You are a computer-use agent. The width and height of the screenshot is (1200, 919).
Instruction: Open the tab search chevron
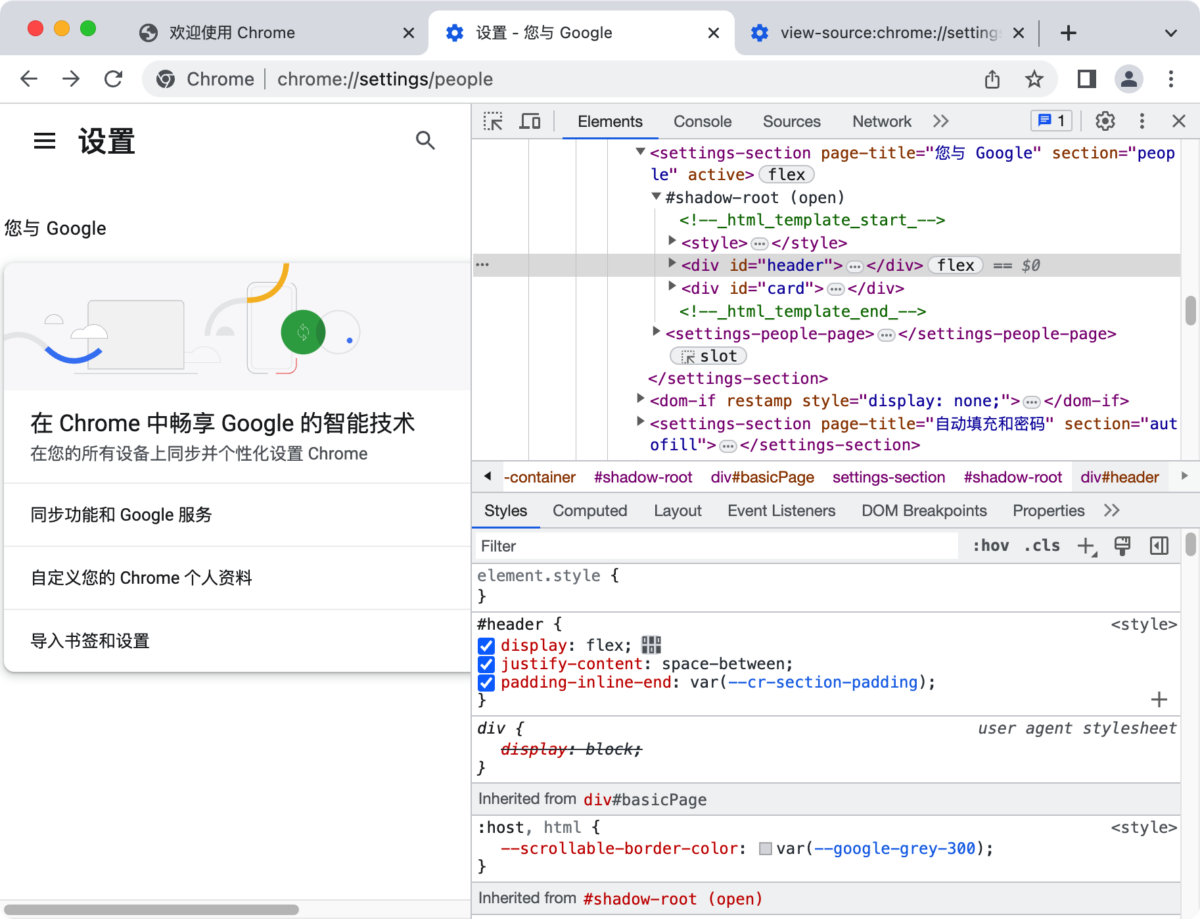point(1171,33)
